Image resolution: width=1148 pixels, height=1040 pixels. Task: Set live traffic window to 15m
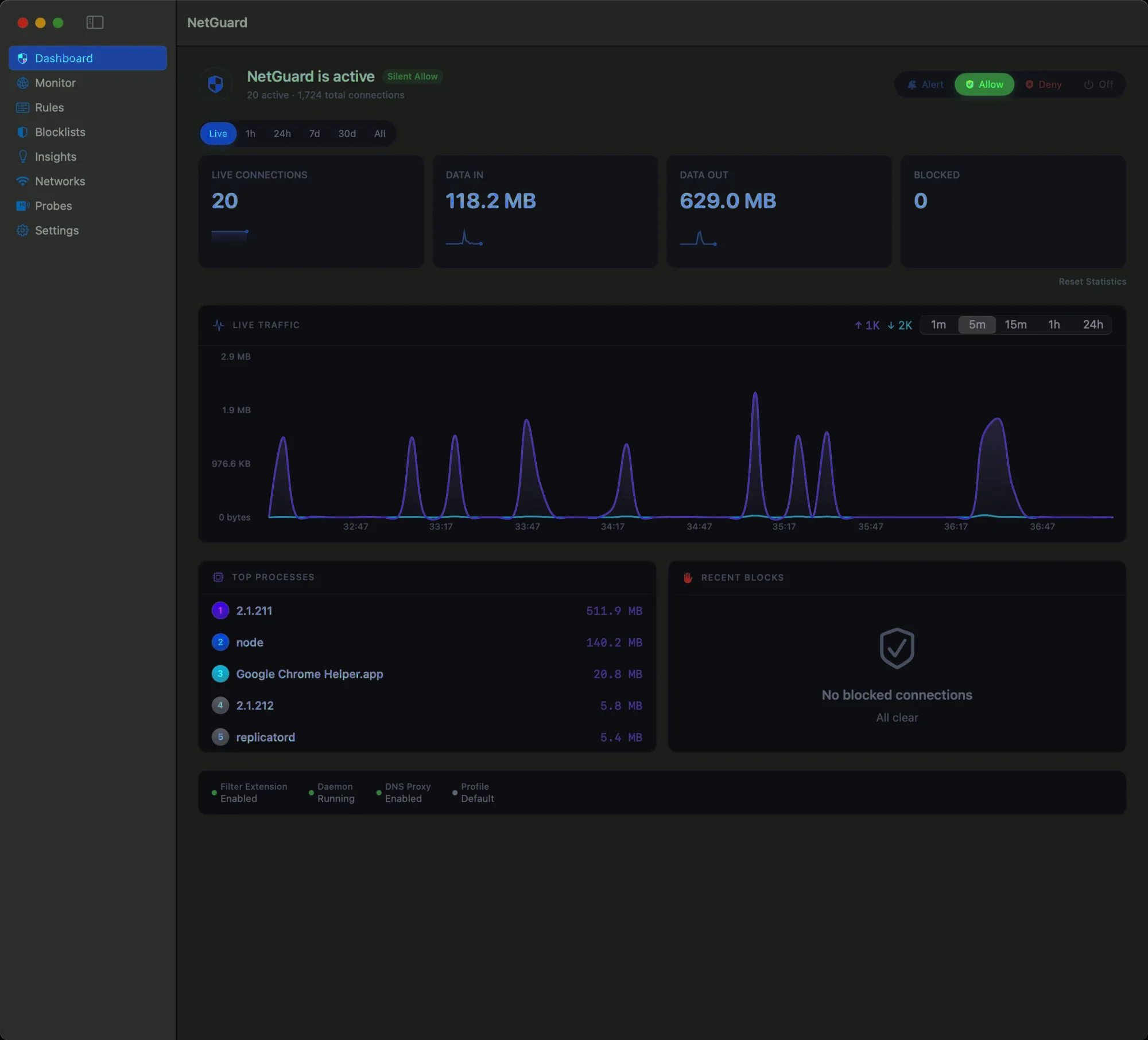[1015, 325]
